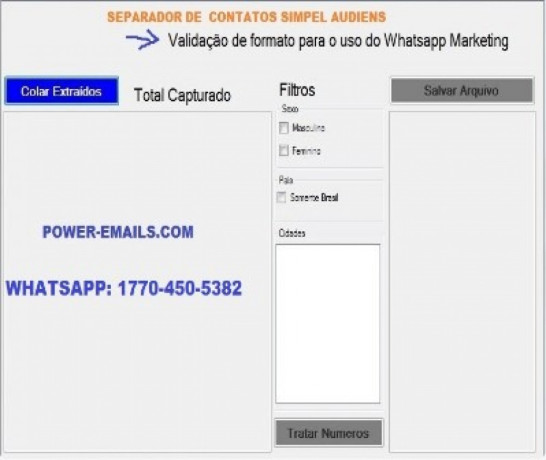This screenshot has height=460, width=546.
Task: Click the Salvar Arquivo button
Action: point(462,91)
